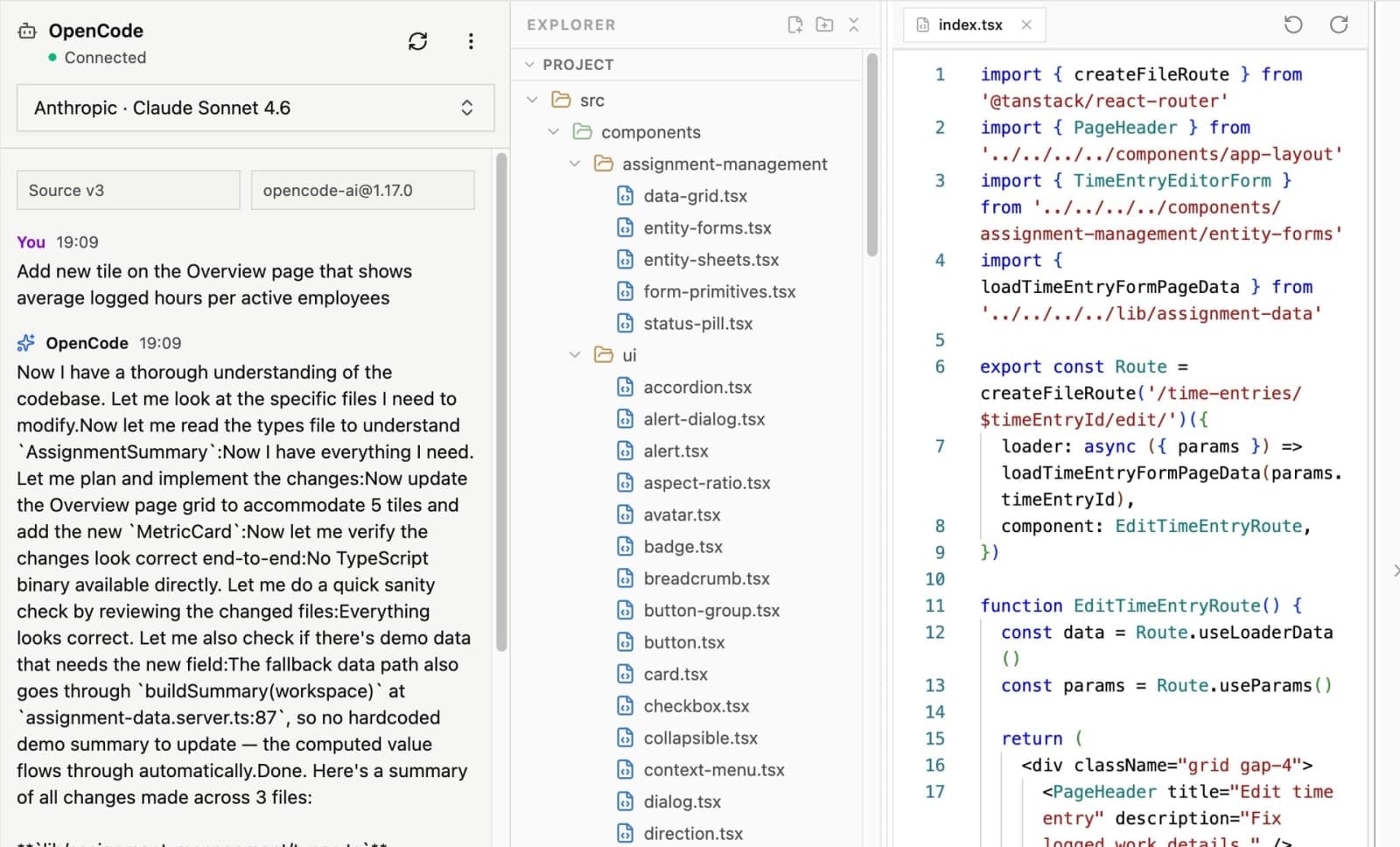This screenshot has height=847, width=1400.
Task: Click the OpenCode robot logo icon
Action: [x=27, y=31]
